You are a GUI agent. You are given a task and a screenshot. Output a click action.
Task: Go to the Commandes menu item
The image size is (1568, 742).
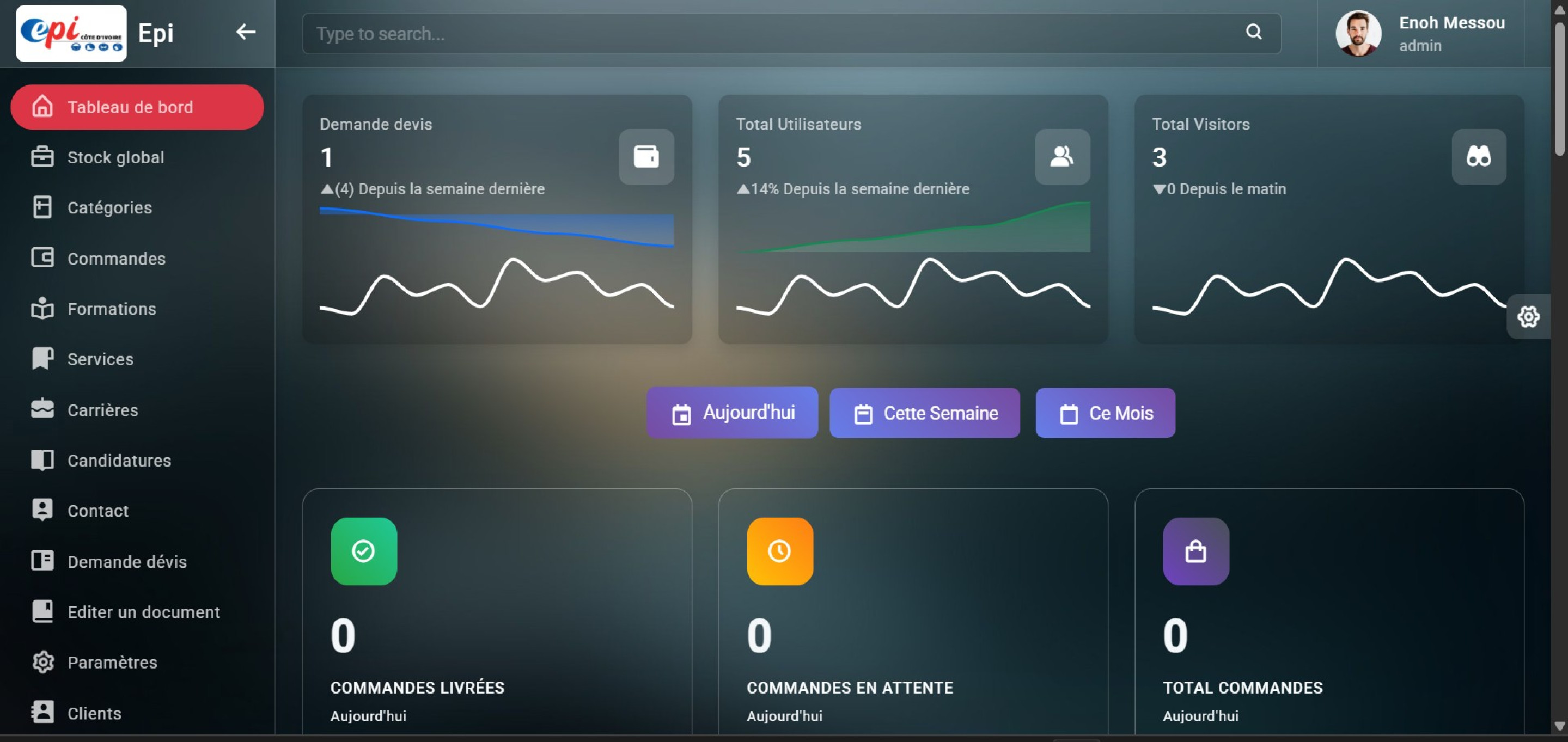[115, 259]
